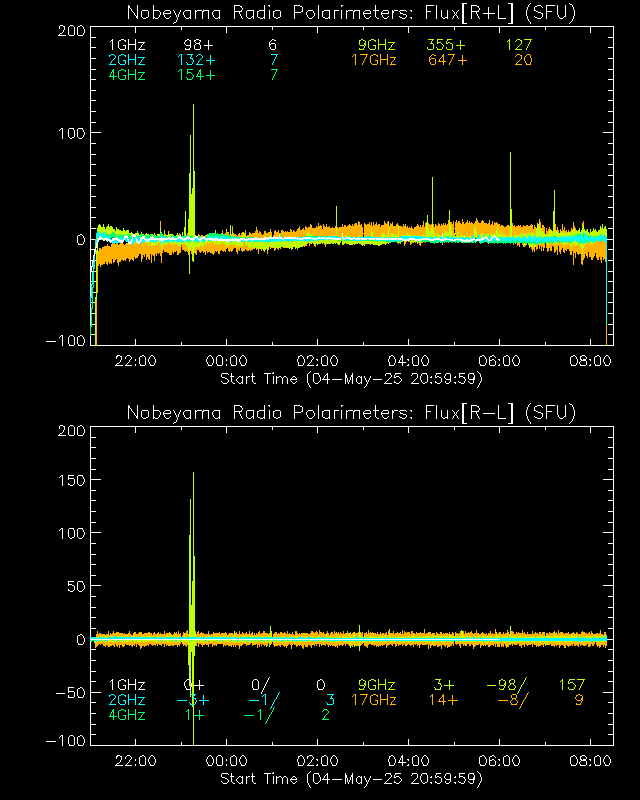640x800 pixels.
Task: Select the 9GHz legend label in R-L plot
Action: 377,685
